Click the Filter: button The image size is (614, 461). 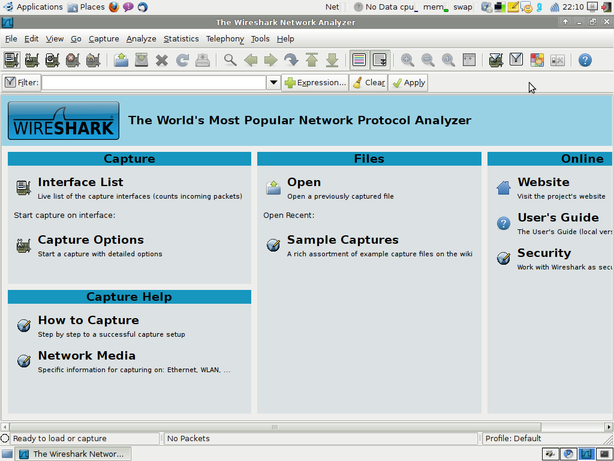[22, 83]
